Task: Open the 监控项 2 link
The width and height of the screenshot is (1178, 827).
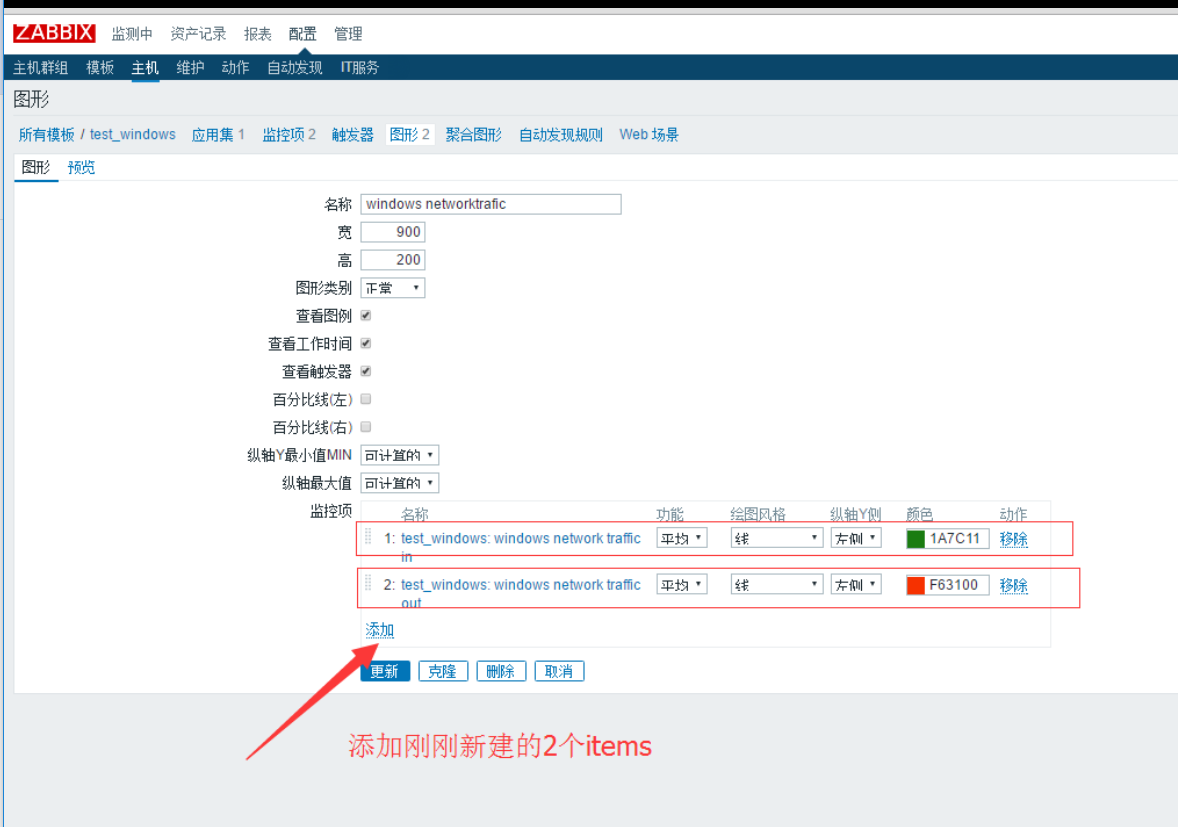Action: (x=289, y=134)
